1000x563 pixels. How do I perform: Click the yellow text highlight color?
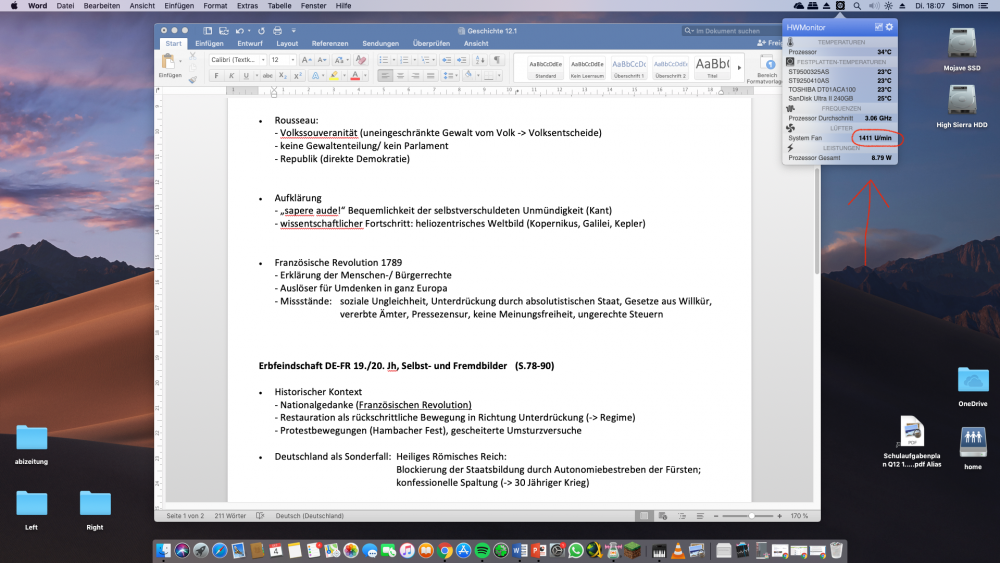coord(334,76)
